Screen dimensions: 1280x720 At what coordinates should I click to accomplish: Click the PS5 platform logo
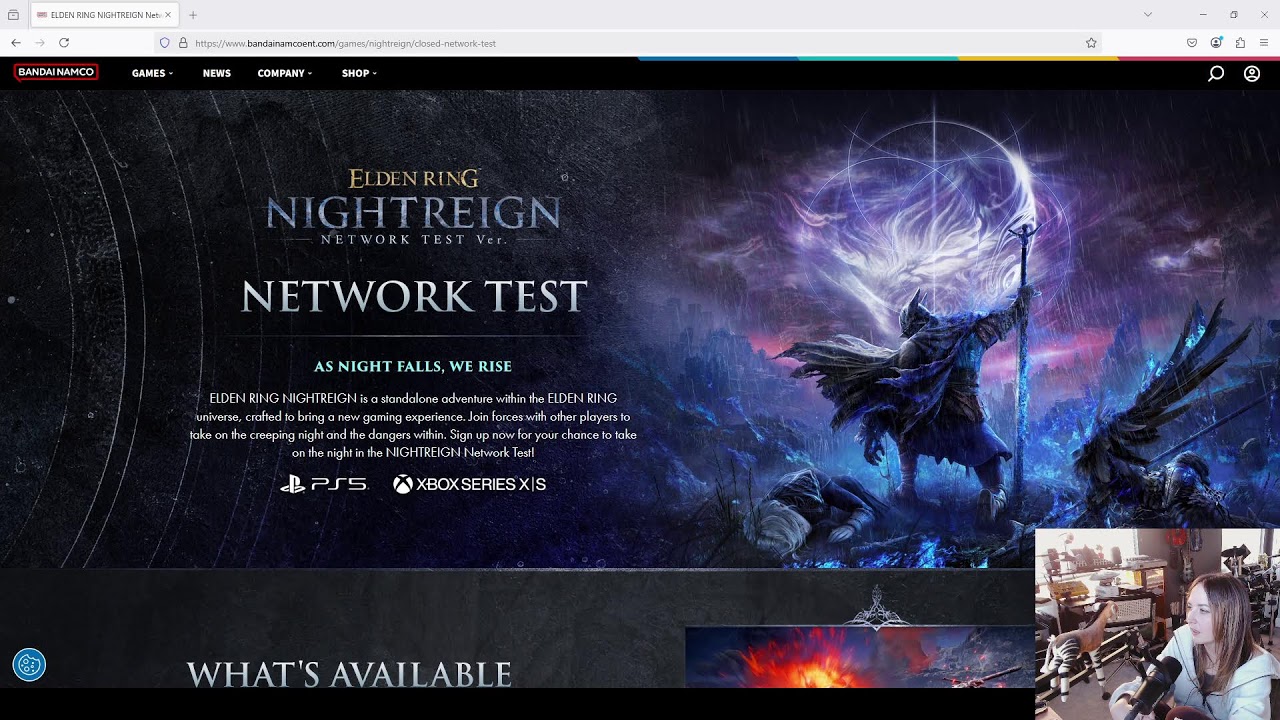(324, 484)
